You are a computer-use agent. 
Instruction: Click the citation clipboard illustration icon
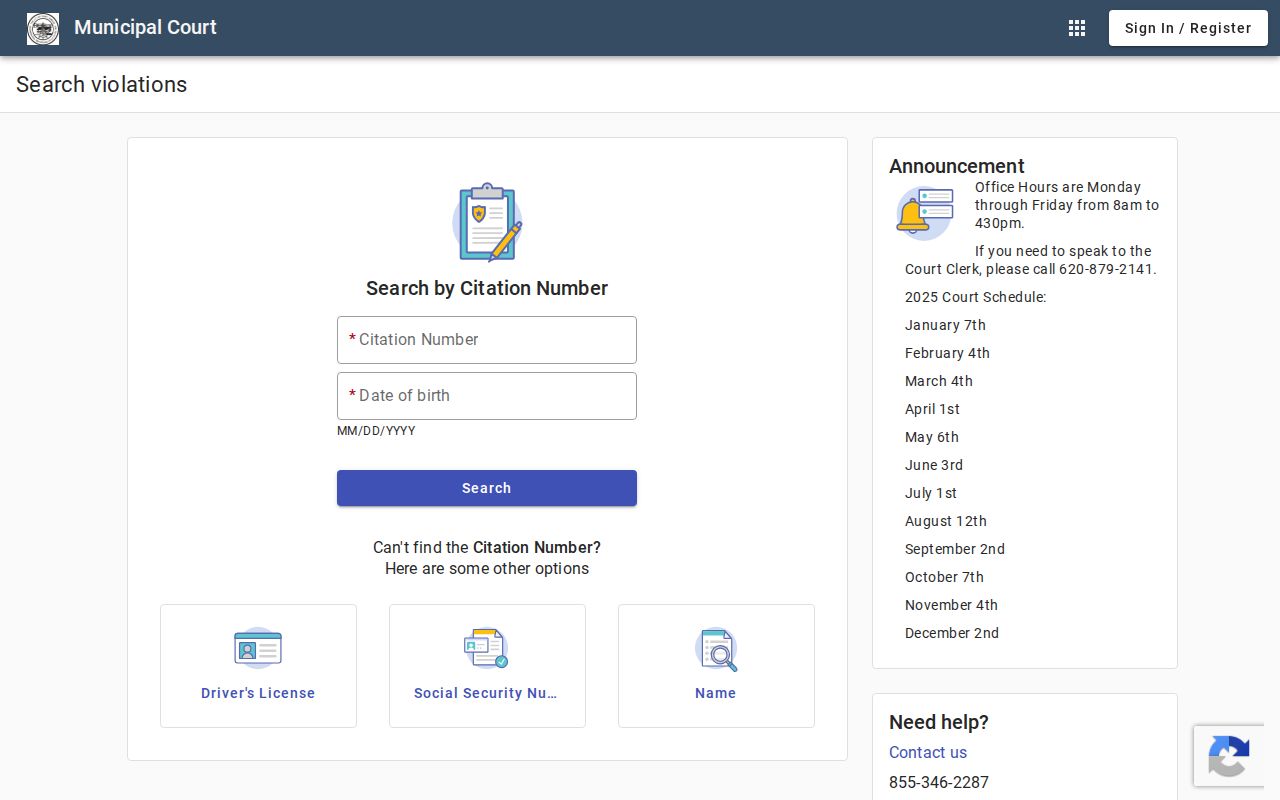(x=487, y=222)
